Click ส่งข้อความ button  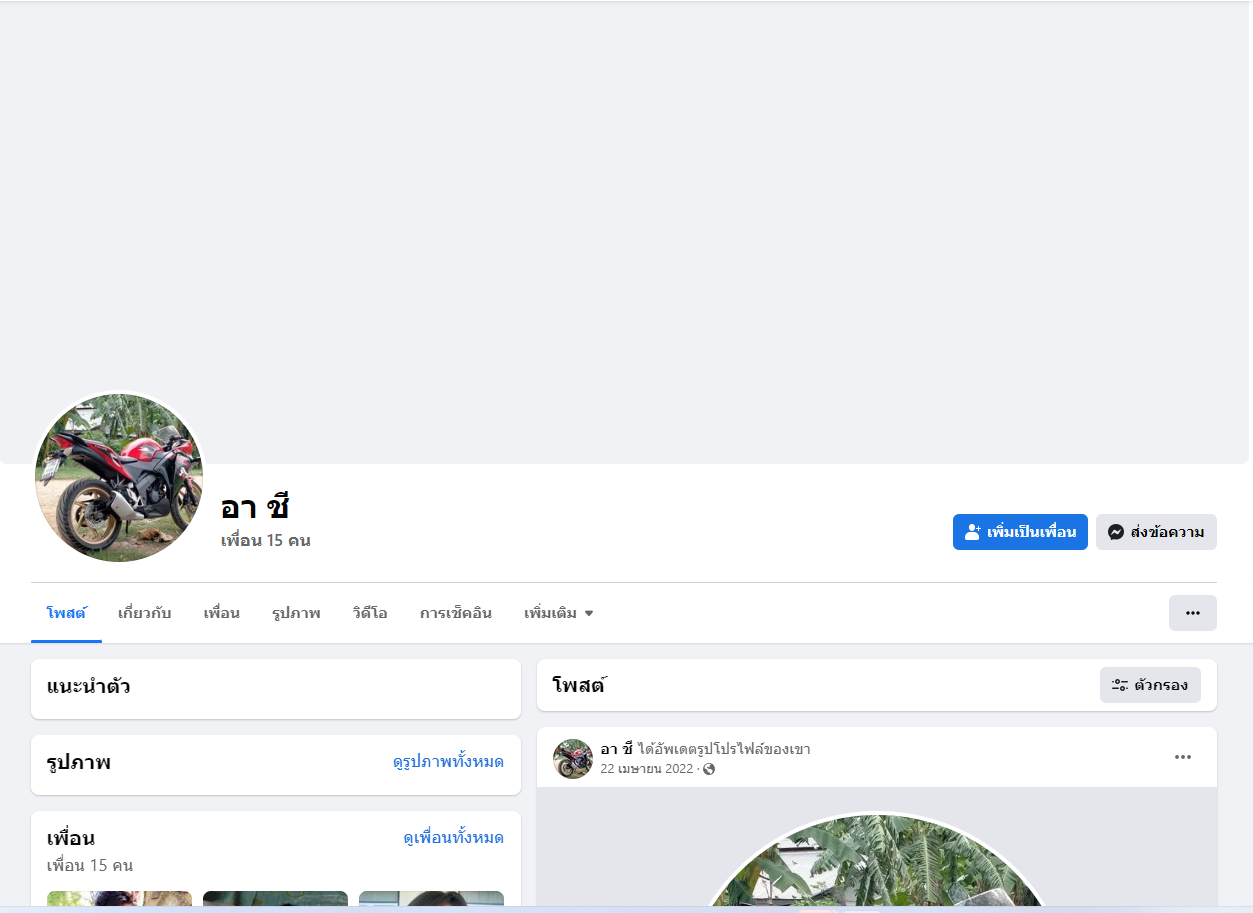[x=1156, y=532]
